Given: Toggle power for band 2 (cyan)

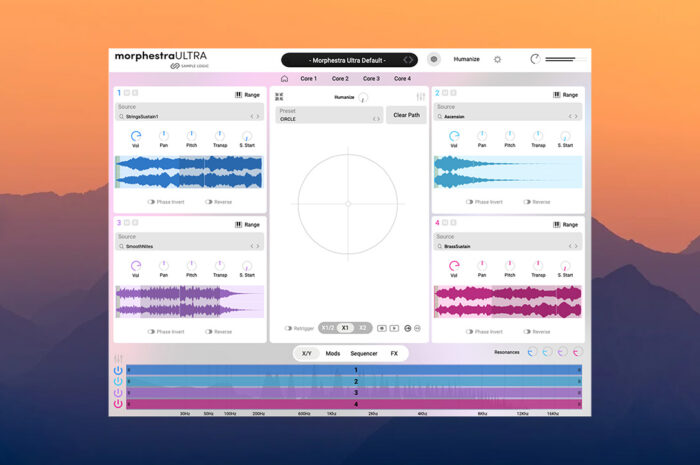Looking at the screenshot, I should pyautogui.click(x=118, y=381).
